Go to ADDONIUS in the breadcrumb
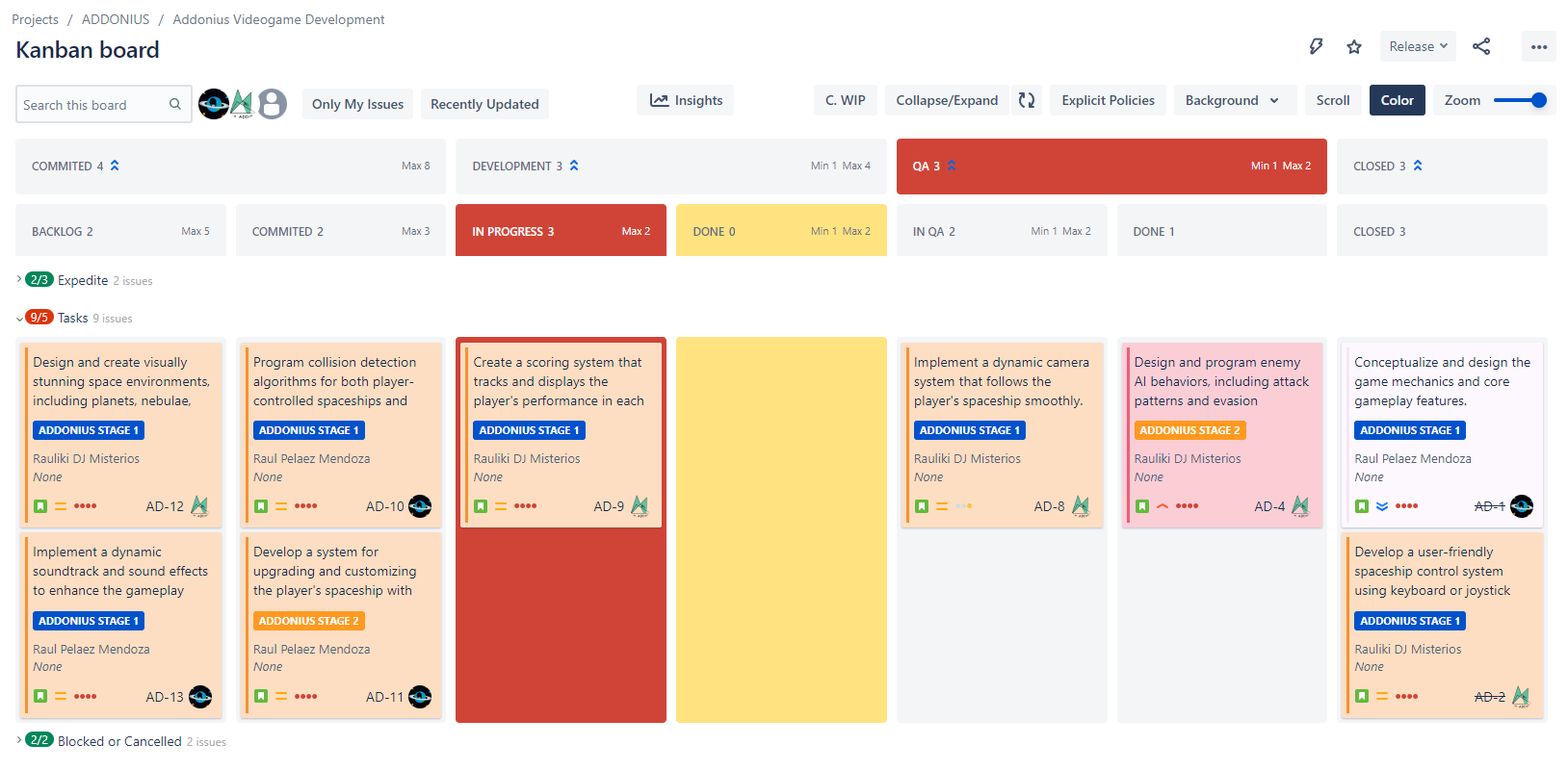This screenshot has height=771, width=1568. [x=116, y=19]
